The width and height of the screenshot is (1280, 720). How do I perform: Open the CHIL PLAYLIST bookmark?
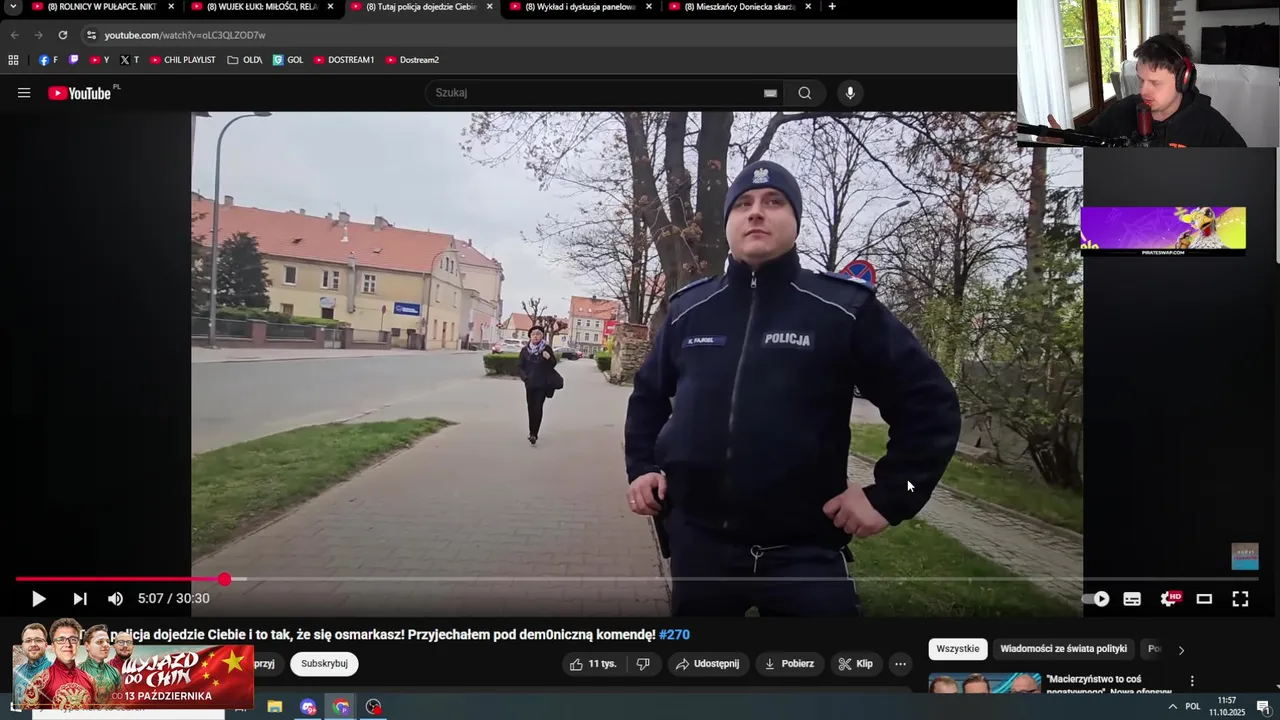[x=183, y=60]
